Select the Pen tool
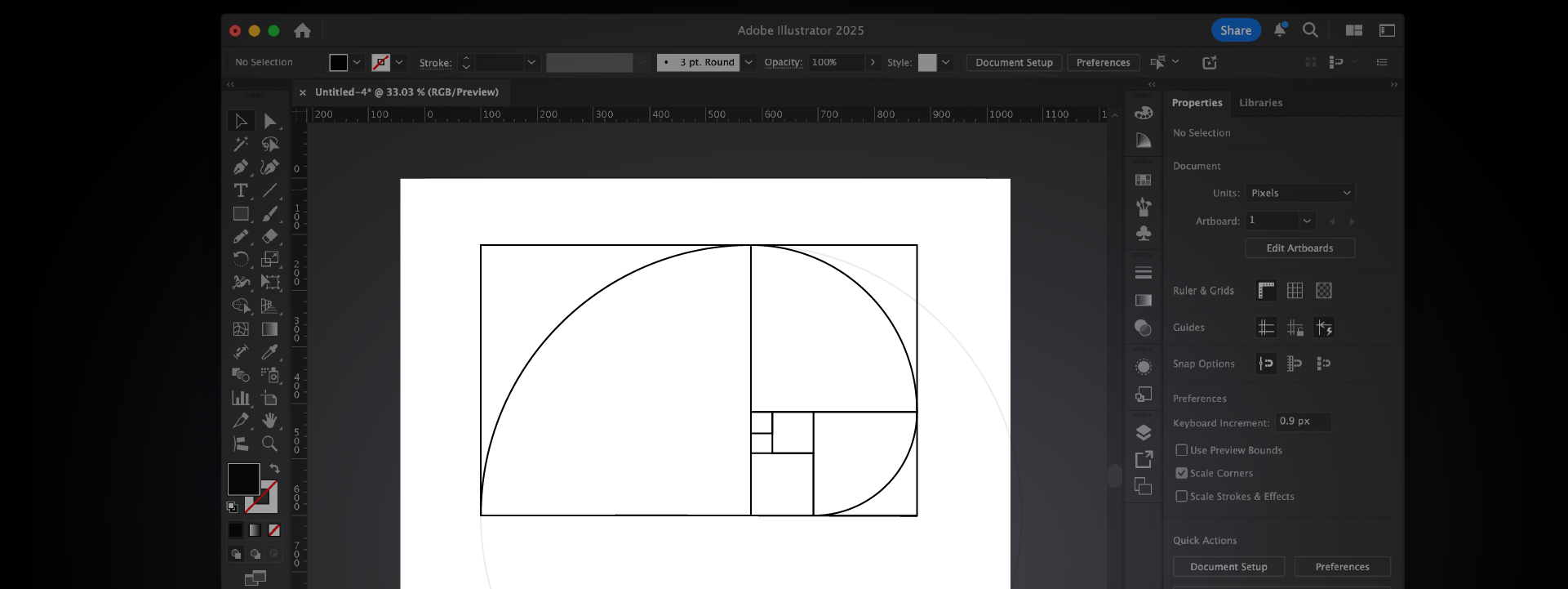The width and height of the screenshot is (1568, 589). point(241,167)
